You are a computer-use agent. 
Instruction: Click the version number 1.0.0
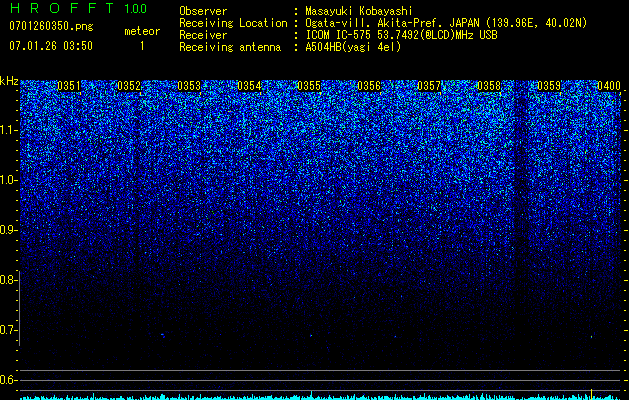(135, 9)
